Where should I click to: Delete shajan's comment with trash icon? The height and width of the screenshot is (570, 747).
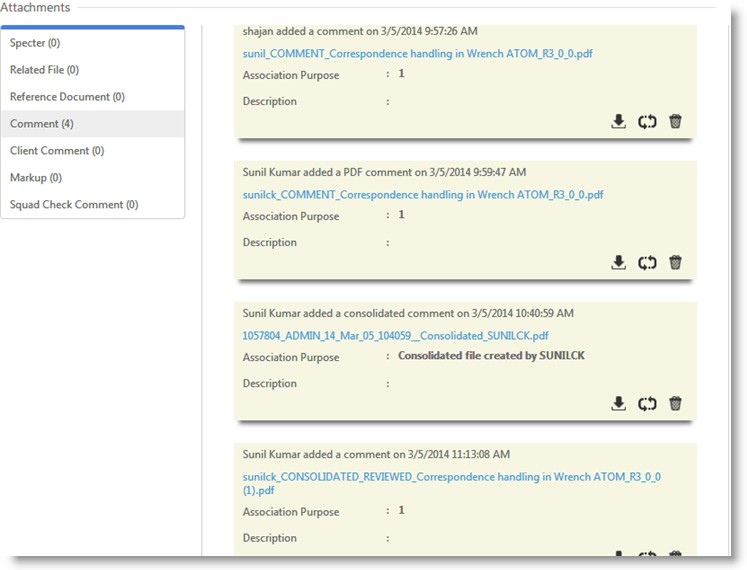coord(675,121)
